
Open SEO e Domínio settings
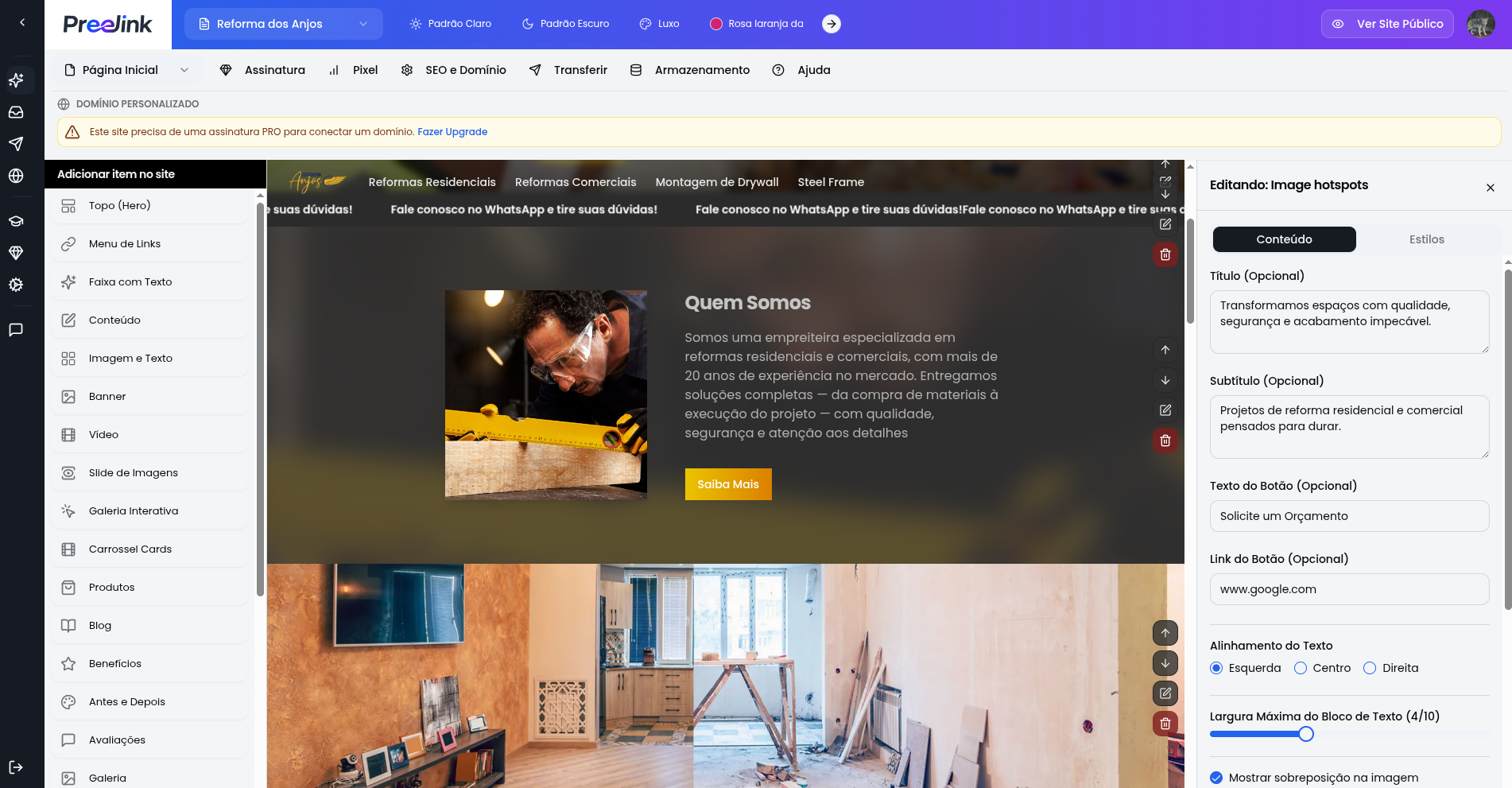pyautogui.click(x=454, y=70)
